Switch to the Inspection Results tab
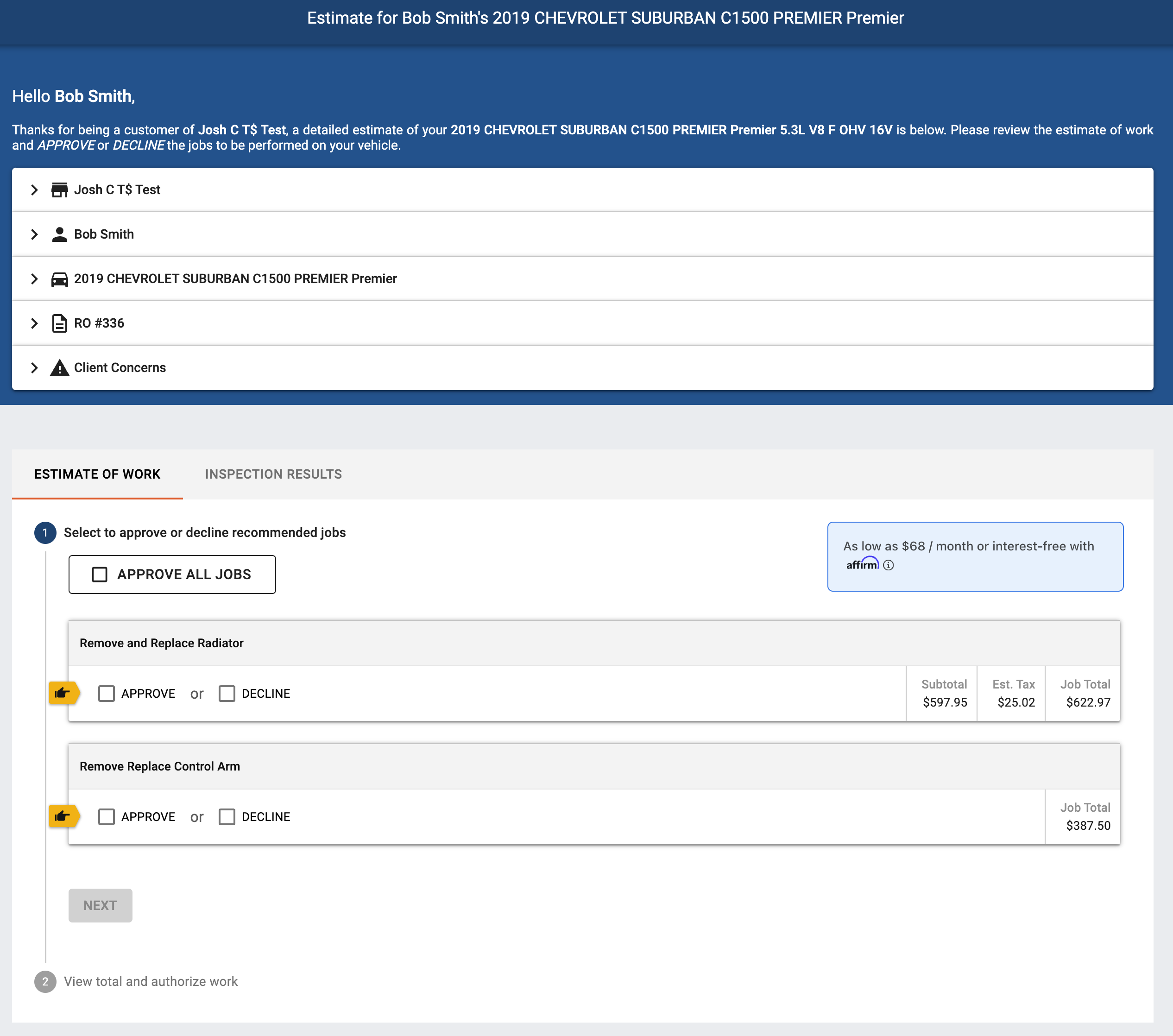This screenshot has height=1036, width=1173. pos(273,474)
